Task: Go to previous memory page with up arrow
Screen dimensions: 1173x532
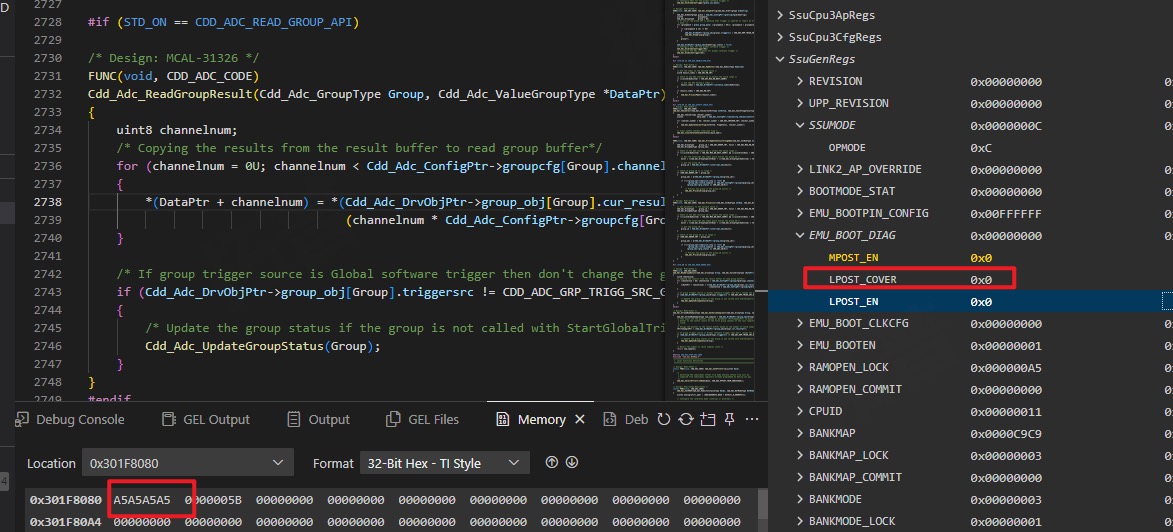Action: [552, 462]
